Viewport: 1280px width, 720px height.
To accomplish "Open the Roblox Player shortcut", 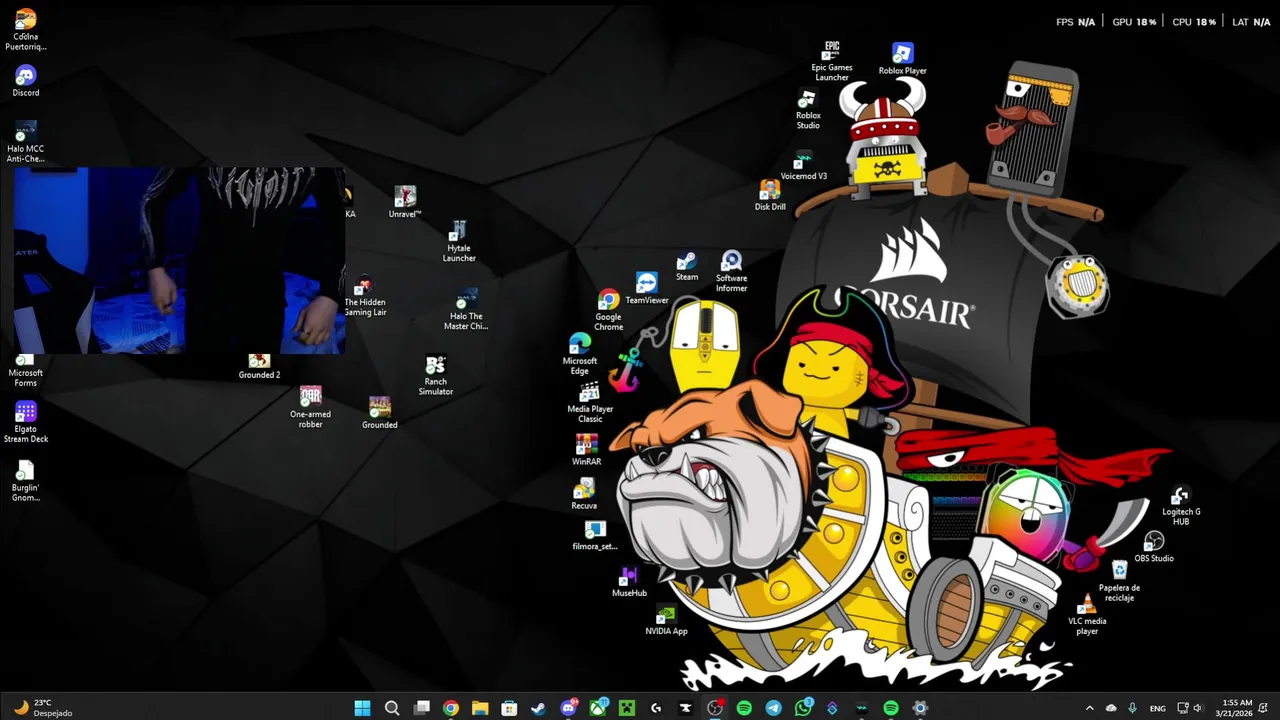I will 902,59.
